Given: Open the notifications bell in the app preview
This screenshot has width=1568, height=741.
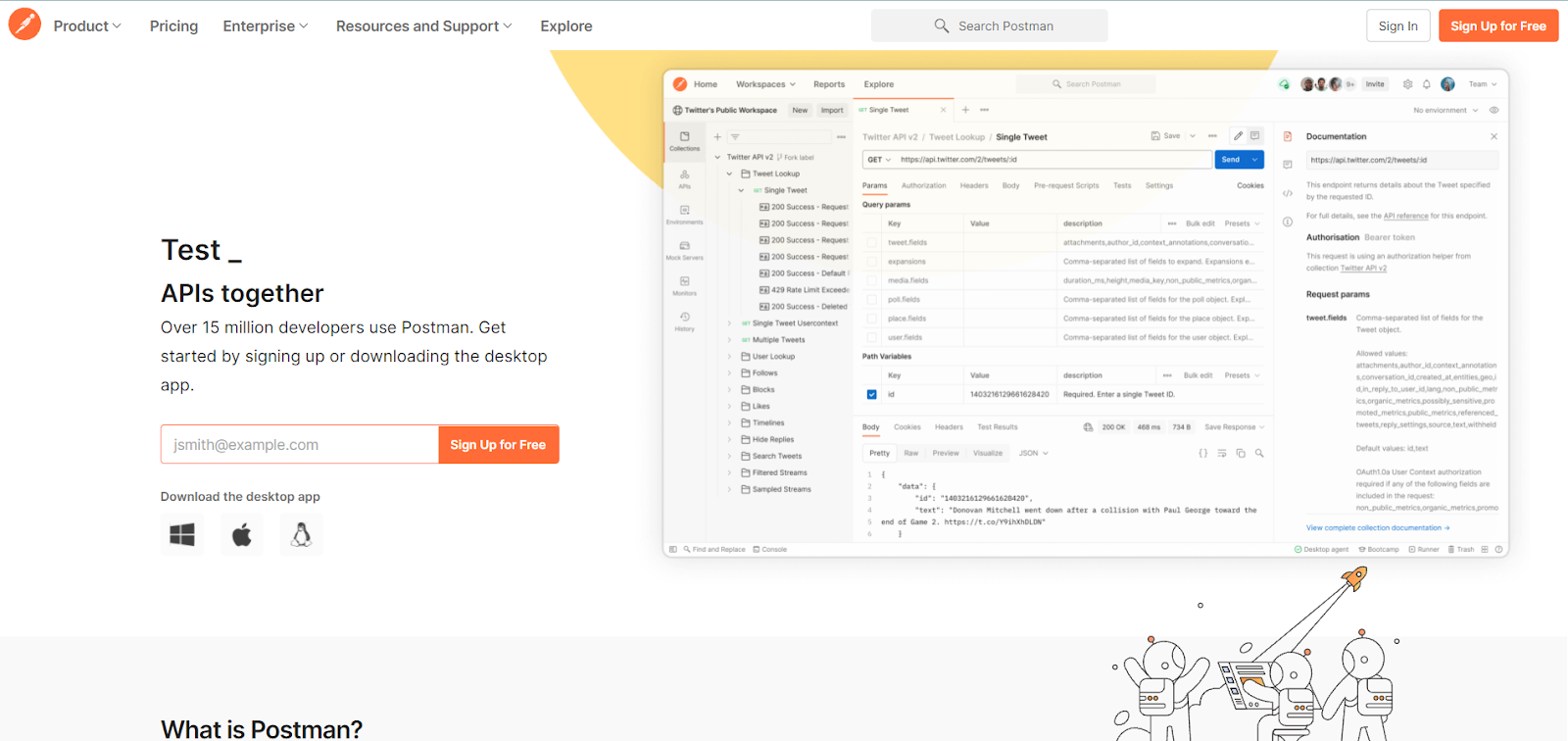Looking at the screenshot, I should 1427,84.
